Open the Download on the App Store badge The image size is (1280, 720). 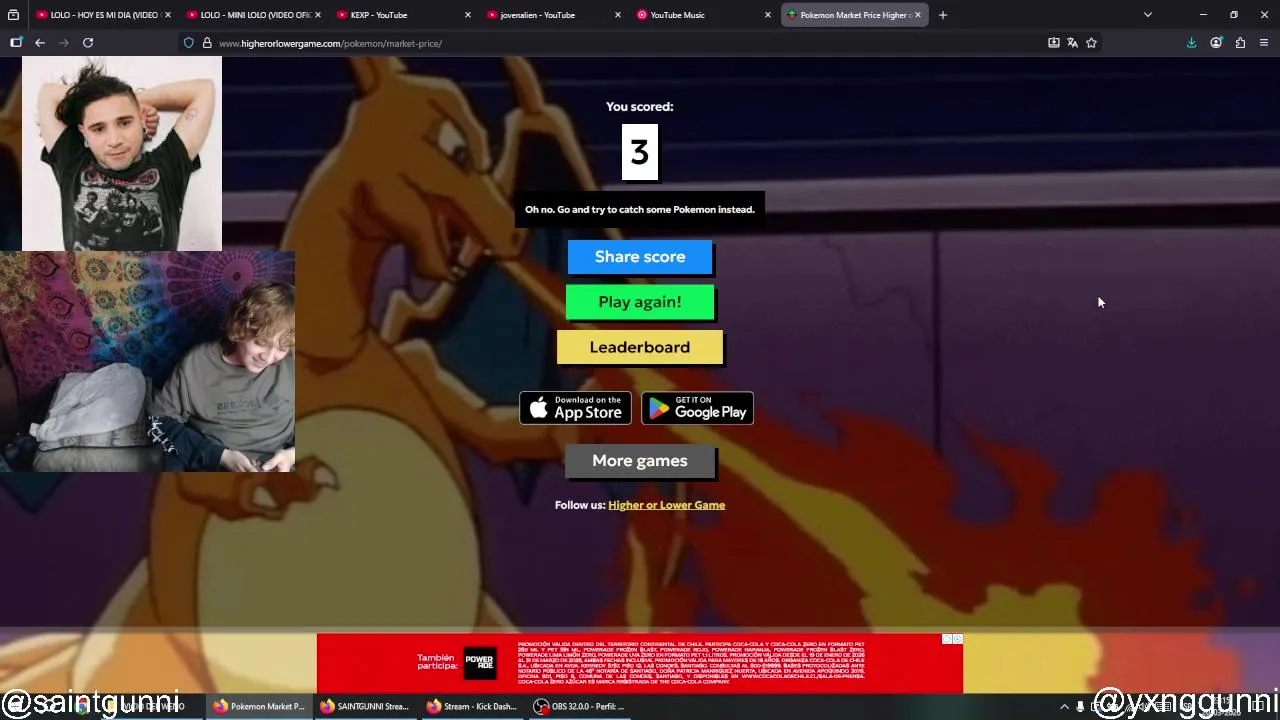pos(575,408)
